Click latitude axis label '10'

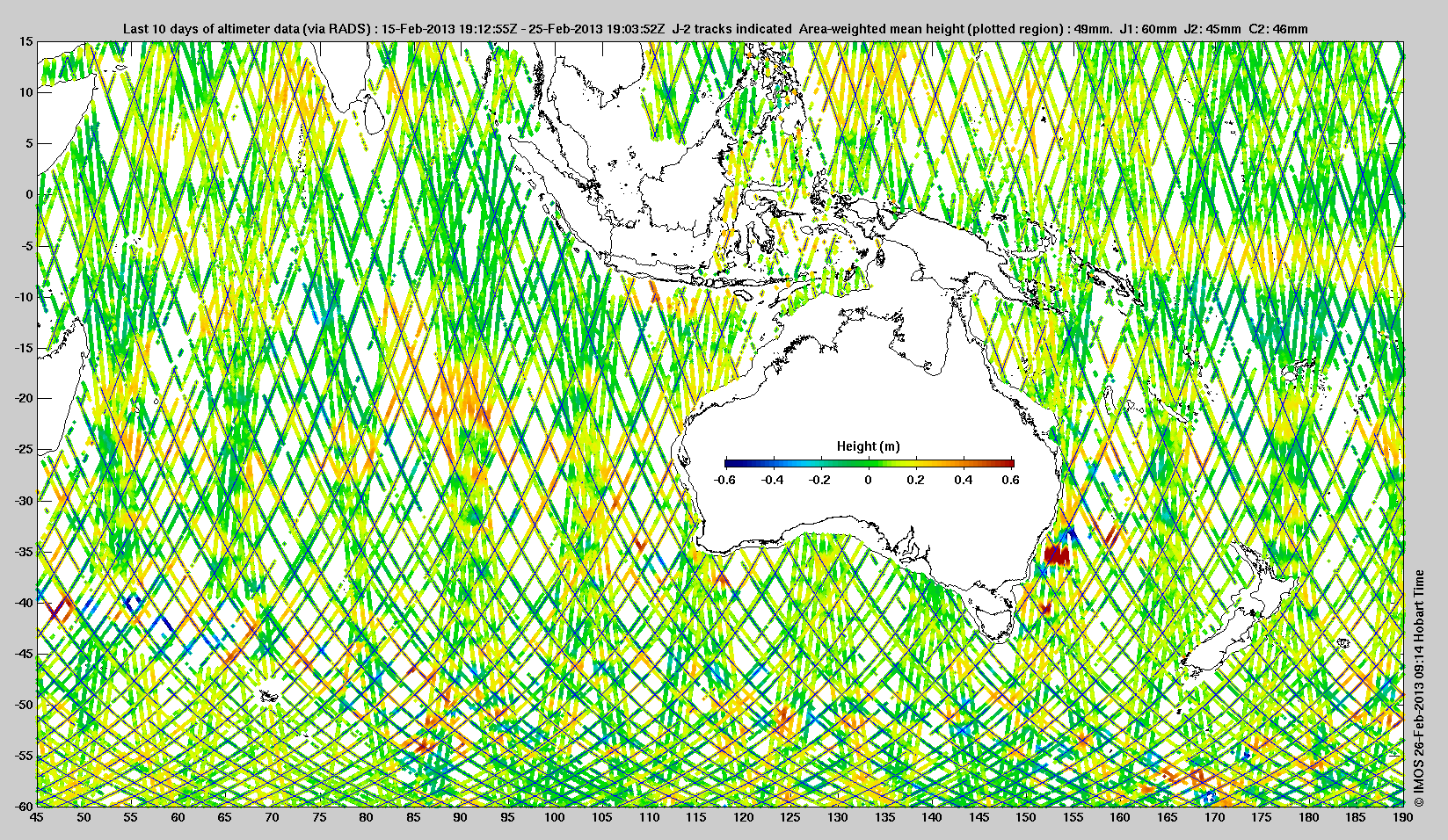click(x=27, y=92)
